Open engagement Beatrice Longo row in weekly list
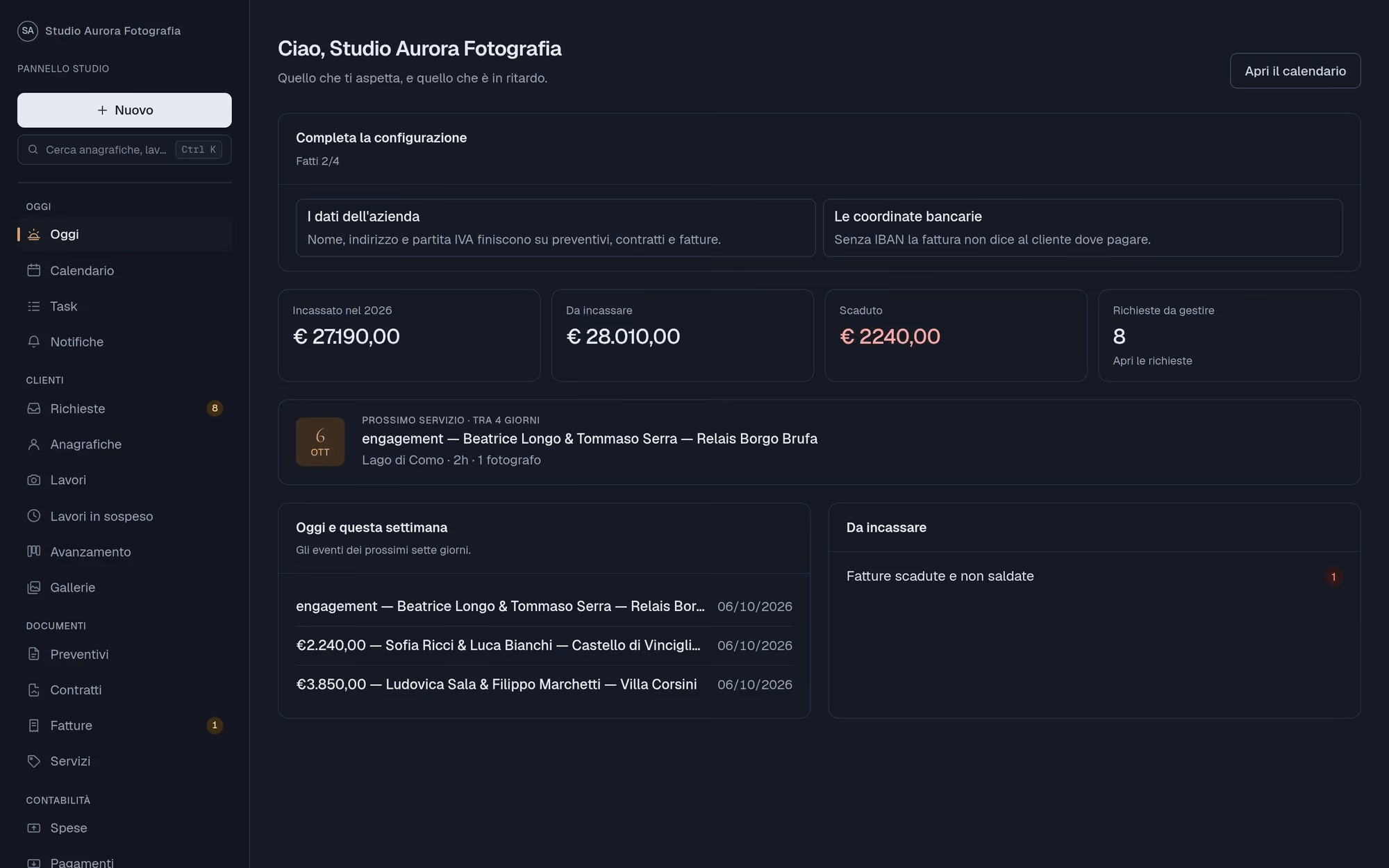Screen dimensions: 1389x868 [x=544, y=606]
